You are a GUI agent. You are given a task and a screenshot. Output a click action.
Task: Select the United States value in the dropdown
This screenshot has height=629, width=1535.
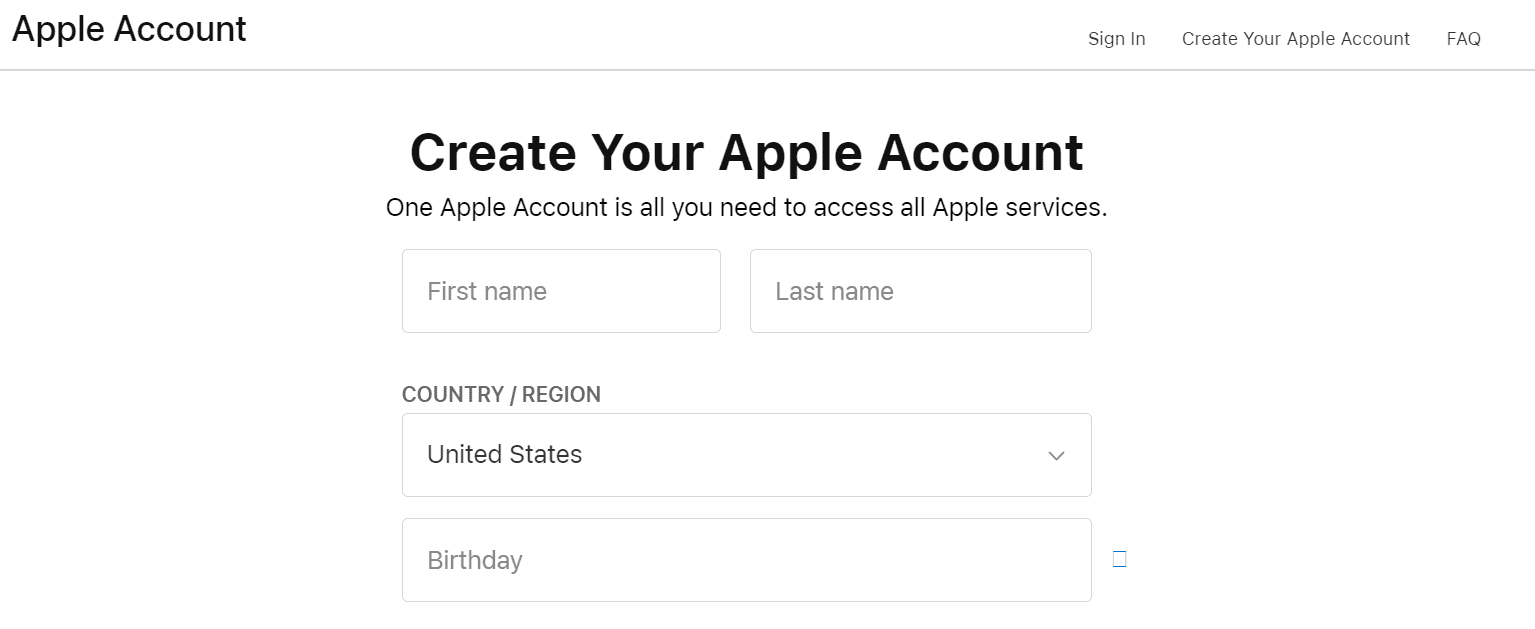click(504, 455)
